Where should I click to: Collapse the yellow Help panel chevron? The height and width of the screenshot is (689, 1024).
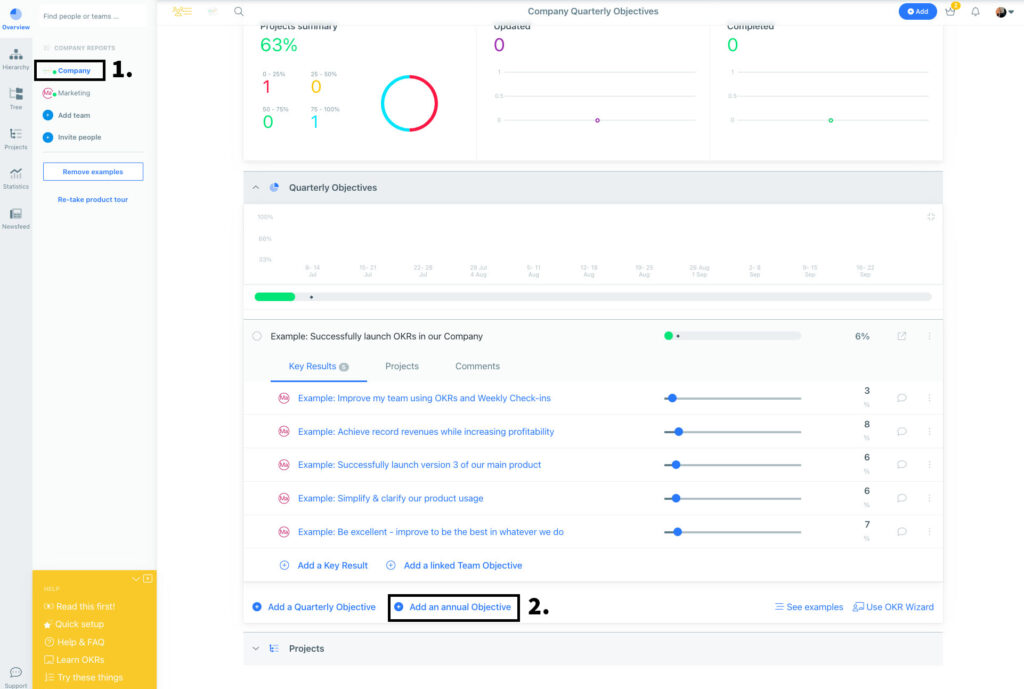click(136, 579)
